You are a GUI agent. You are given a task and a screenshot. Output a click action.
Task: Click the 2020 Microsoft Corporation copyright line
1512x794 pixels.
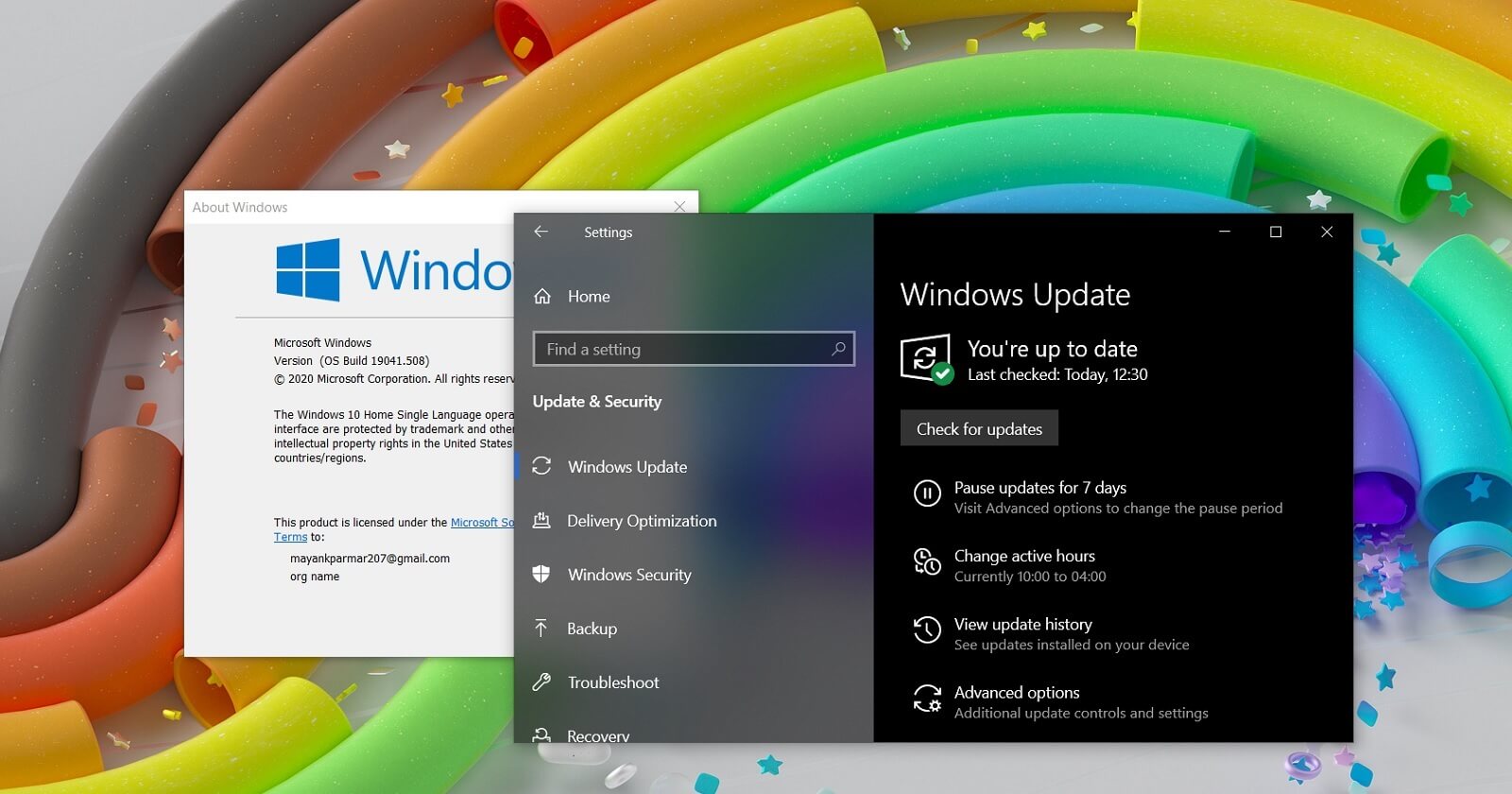(394, 379)
